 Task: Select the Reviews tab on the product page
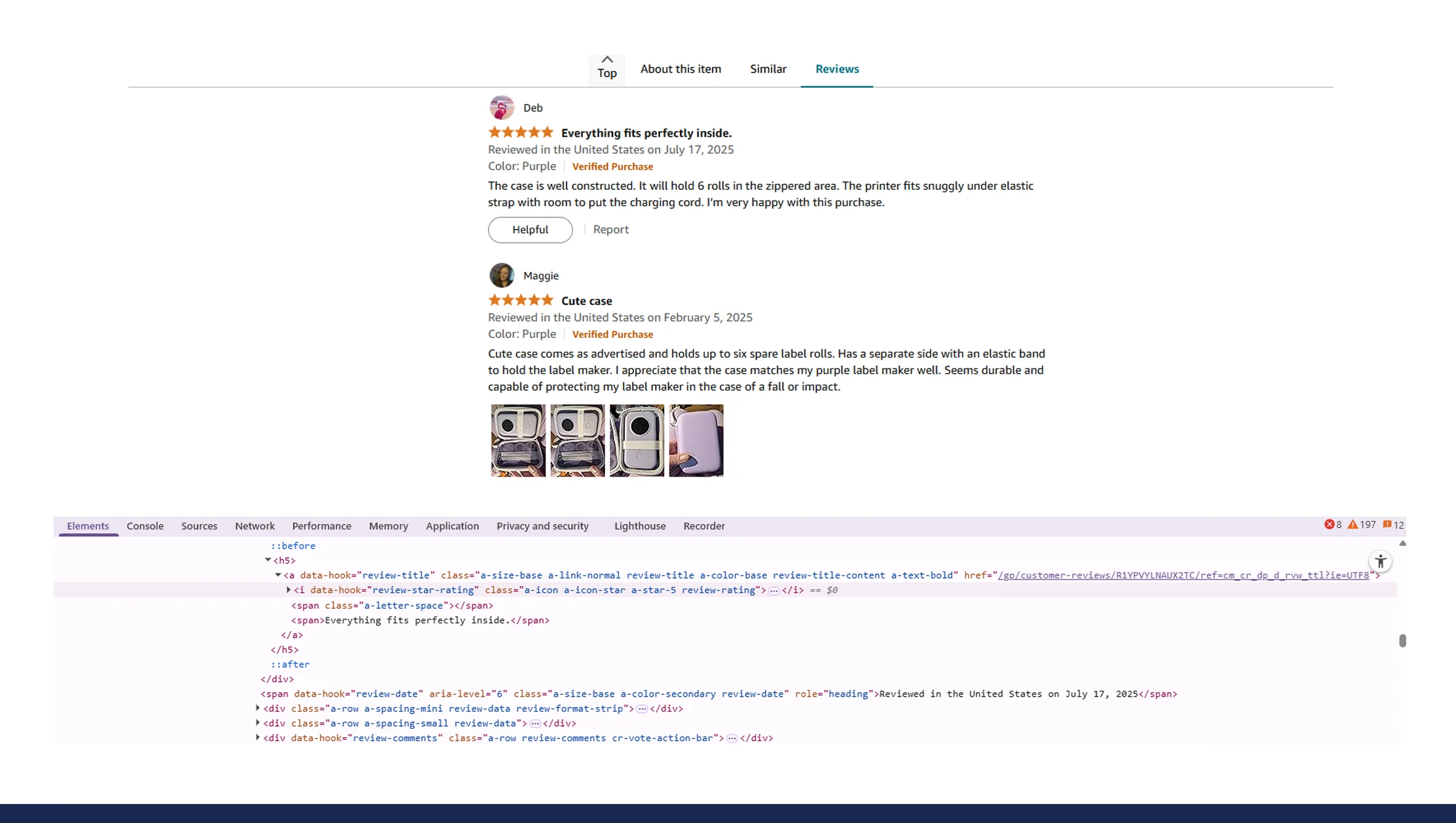(836, 69)
